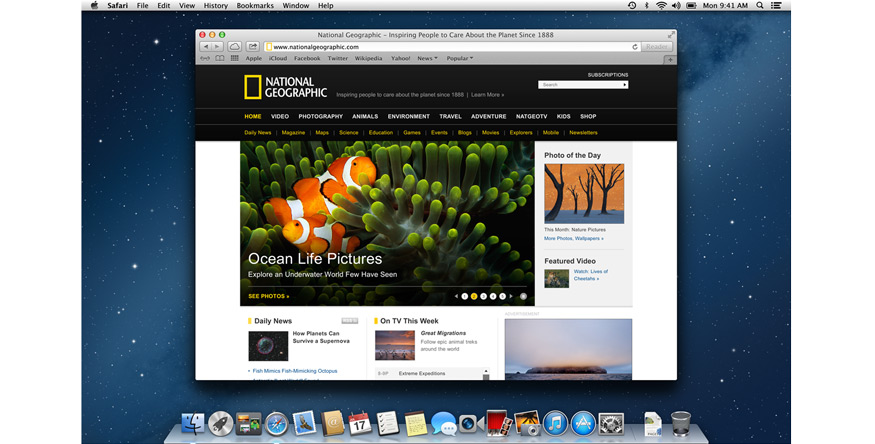Click the iCloud Tabs cloud icon
Screen dimensions: 875x444
tap(235, 47)
